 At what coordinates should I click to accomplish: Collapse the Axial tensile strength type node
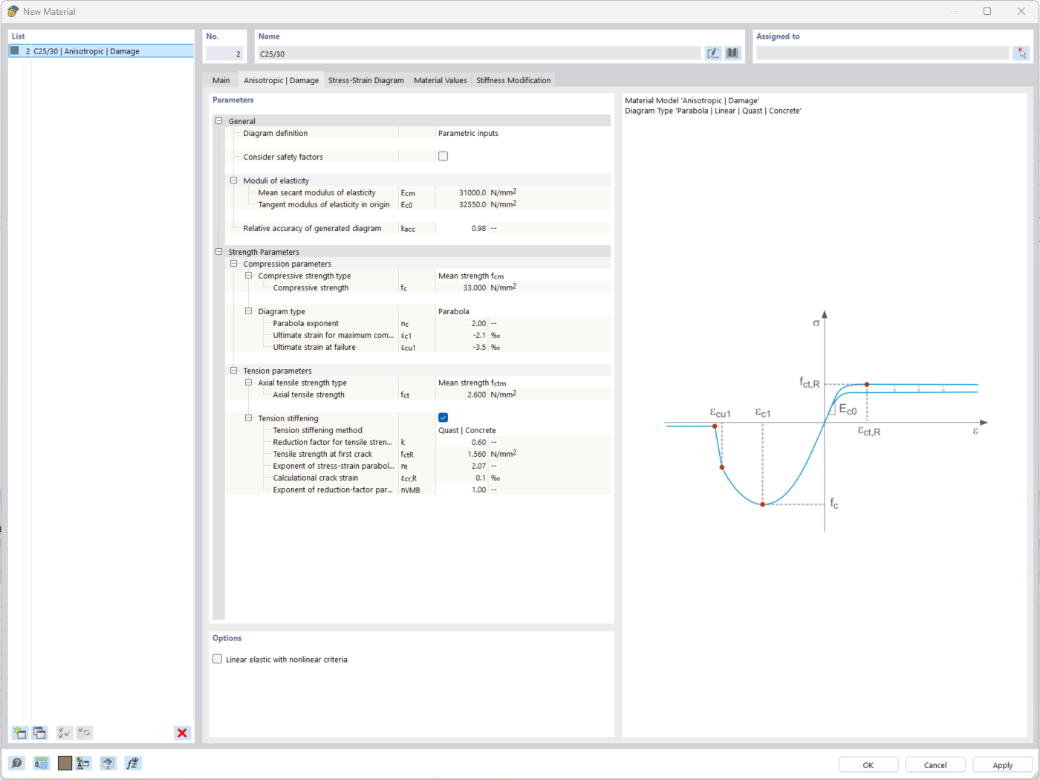248,383
